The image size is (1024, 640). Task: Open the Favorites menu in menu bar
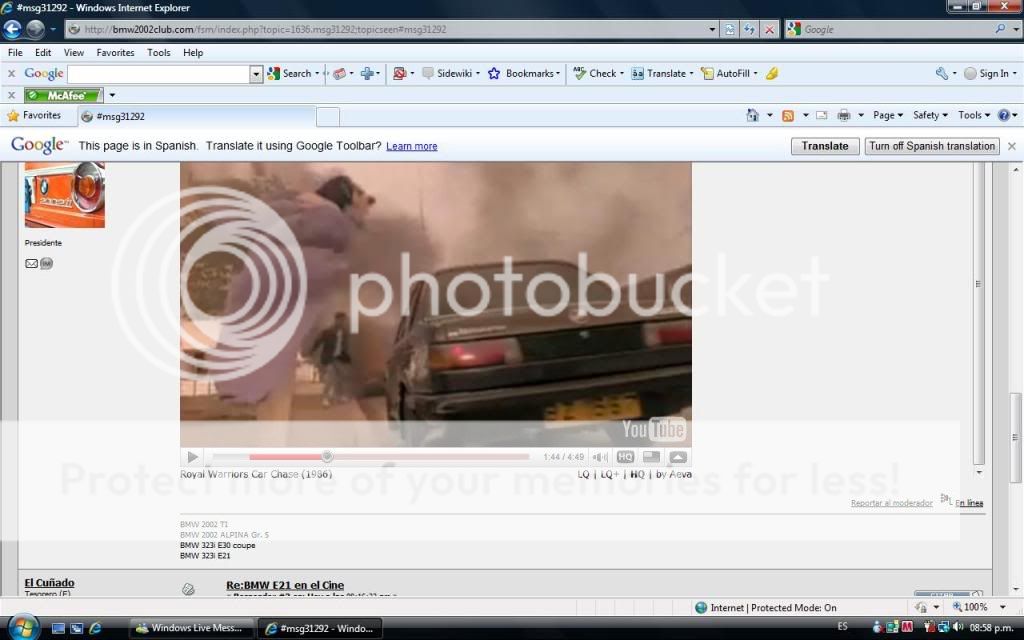coord(115,52)
